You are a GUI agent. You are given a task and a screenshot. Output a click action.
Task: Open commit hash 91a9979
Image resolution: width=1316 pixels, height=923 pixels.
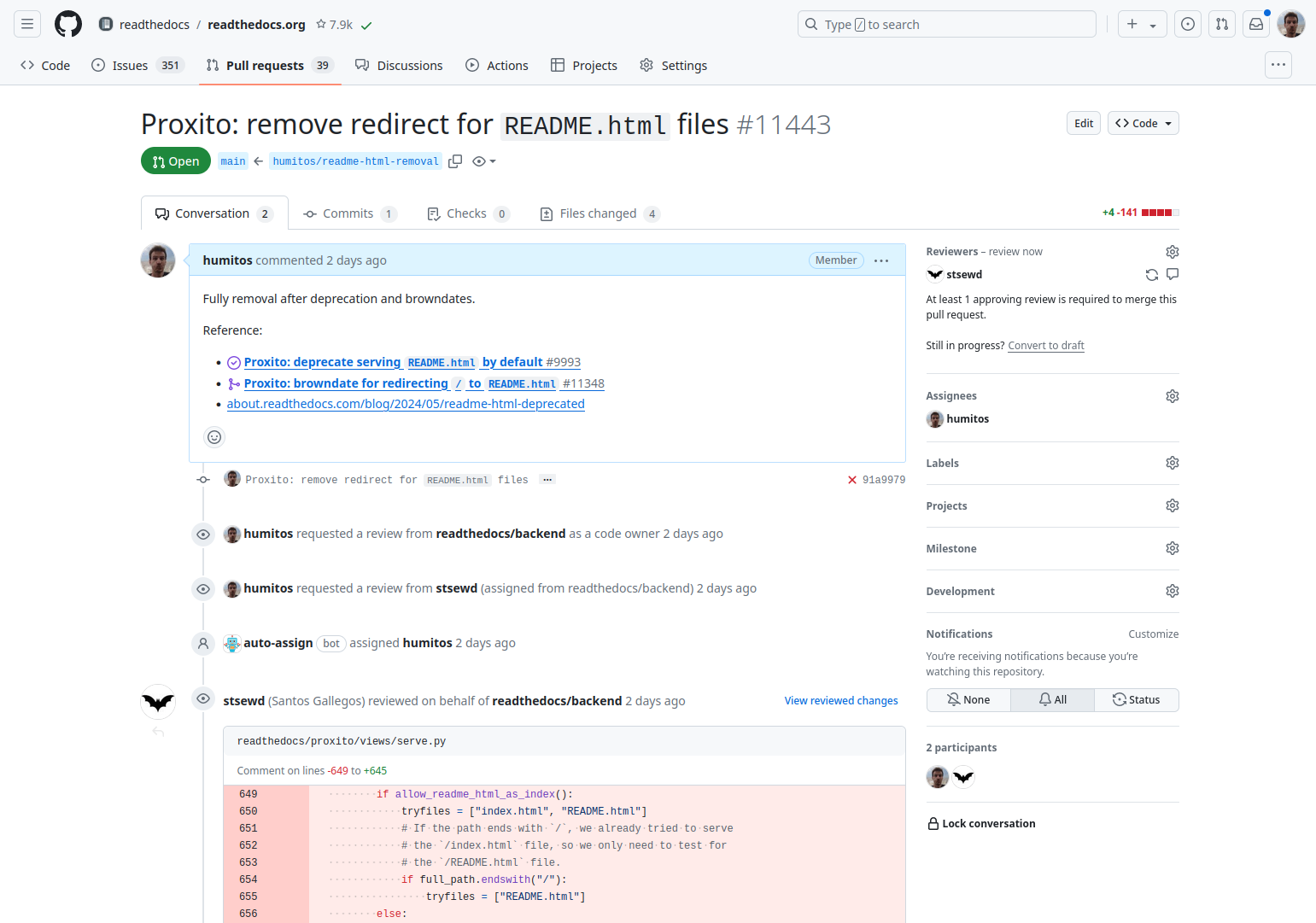point(884,480)
